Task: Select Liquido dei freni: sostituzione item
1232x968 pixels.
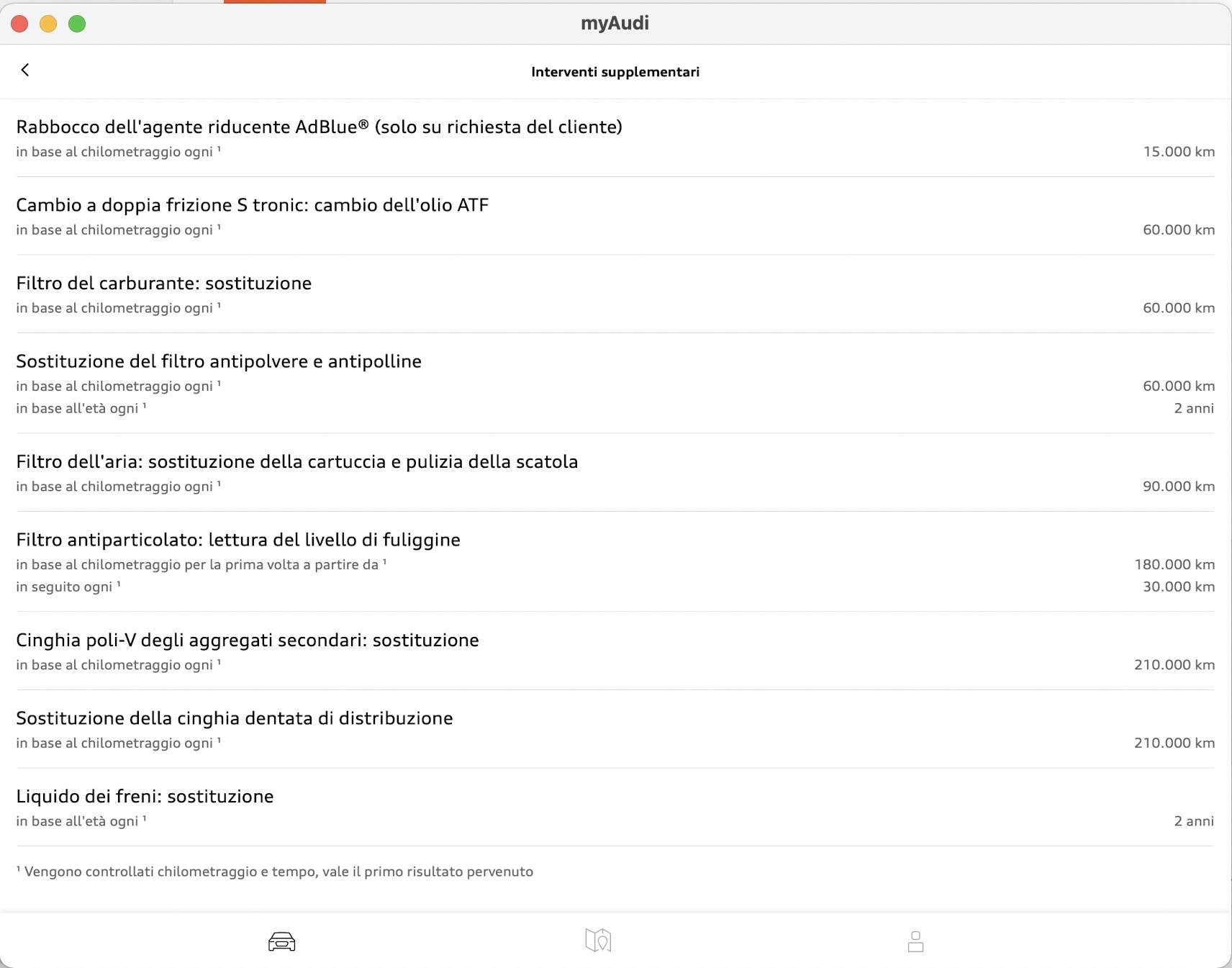Action: (x=615, y=808)
